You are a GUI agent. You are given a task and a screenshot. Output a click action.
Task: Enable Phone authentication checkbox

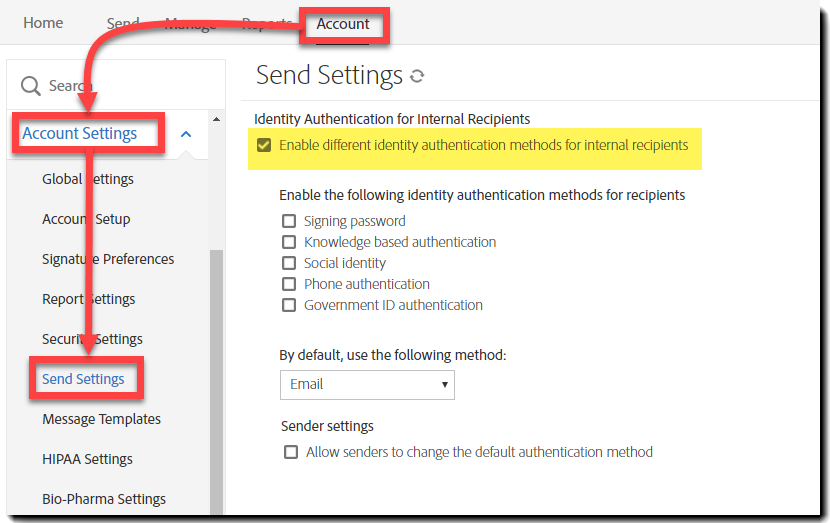tap(289, 284)
